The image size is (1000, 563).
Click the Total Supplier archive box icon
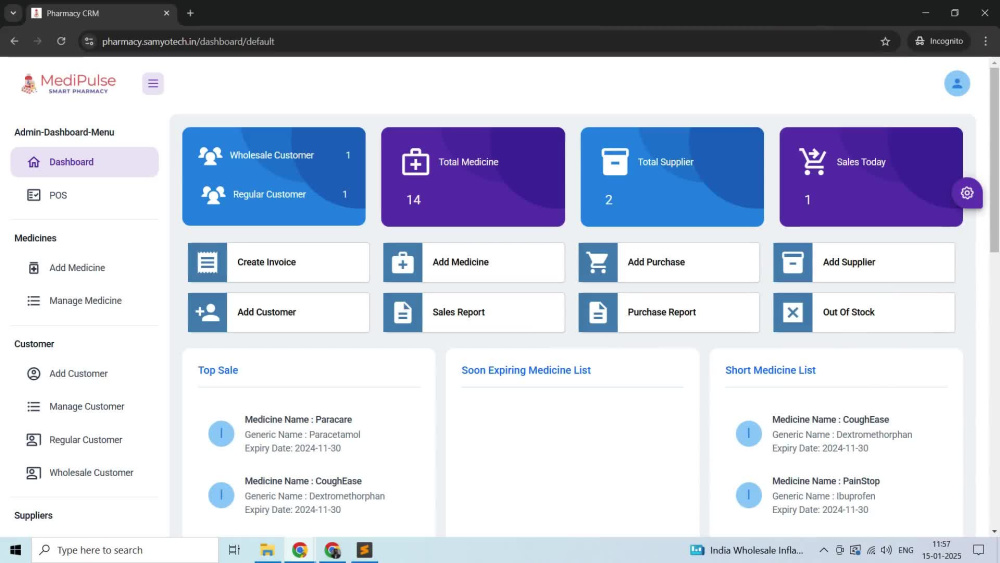(x=615, y=161)
